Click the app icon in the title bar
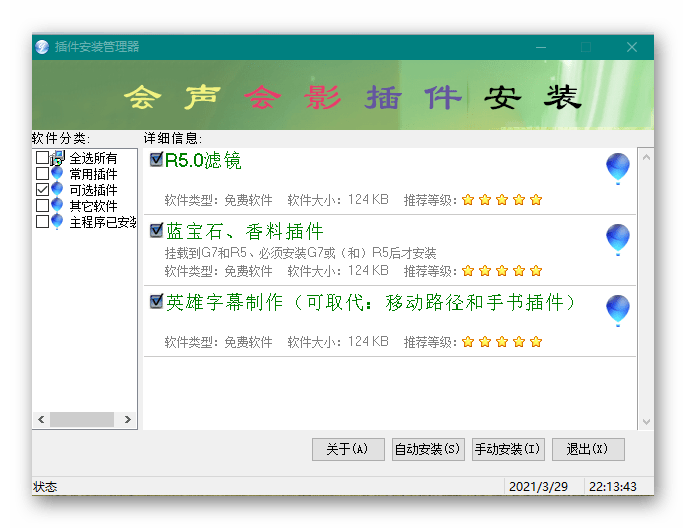686x528 pixels. click(x=42, y=47)
